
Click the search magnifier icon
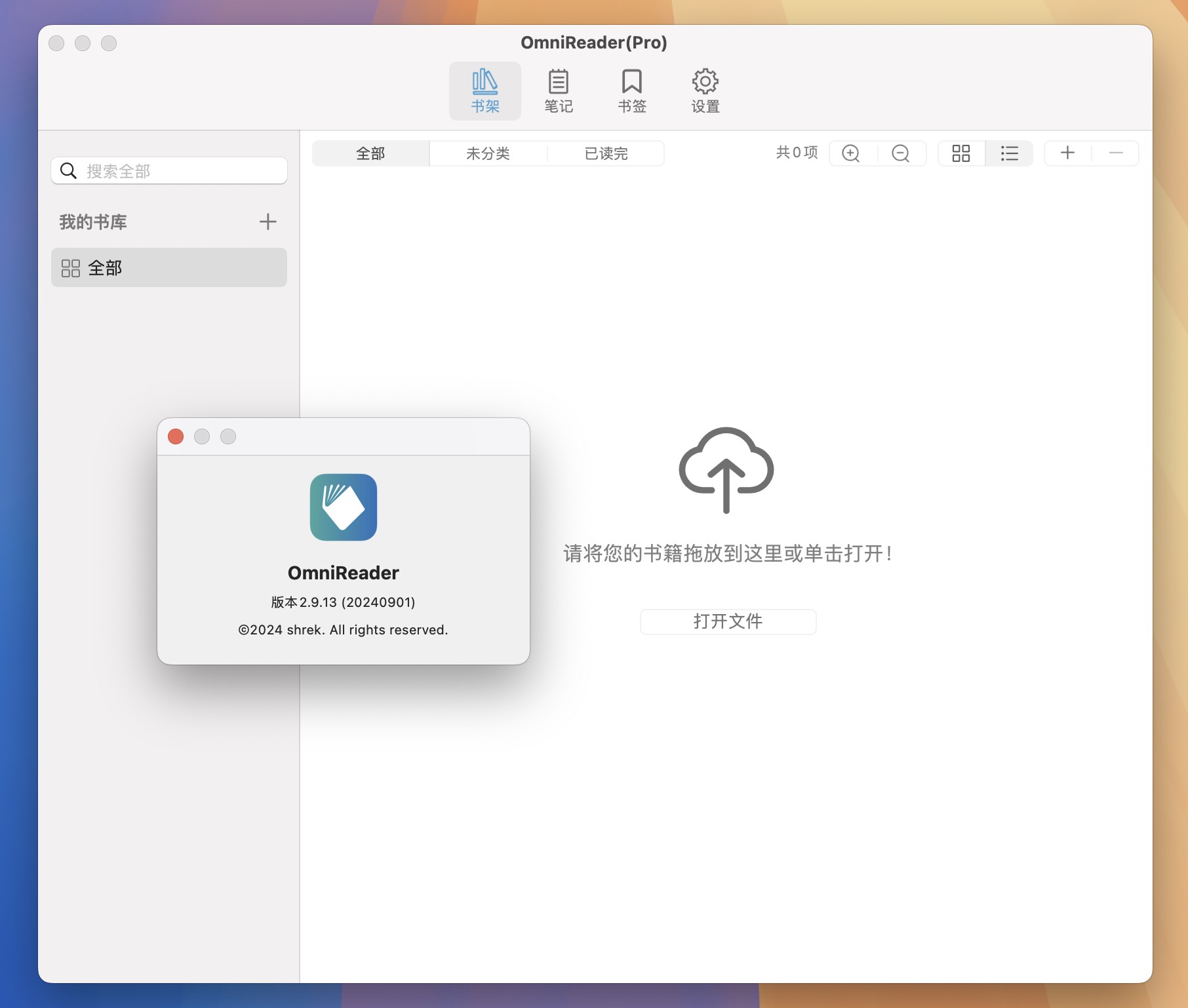click(68, 171)
